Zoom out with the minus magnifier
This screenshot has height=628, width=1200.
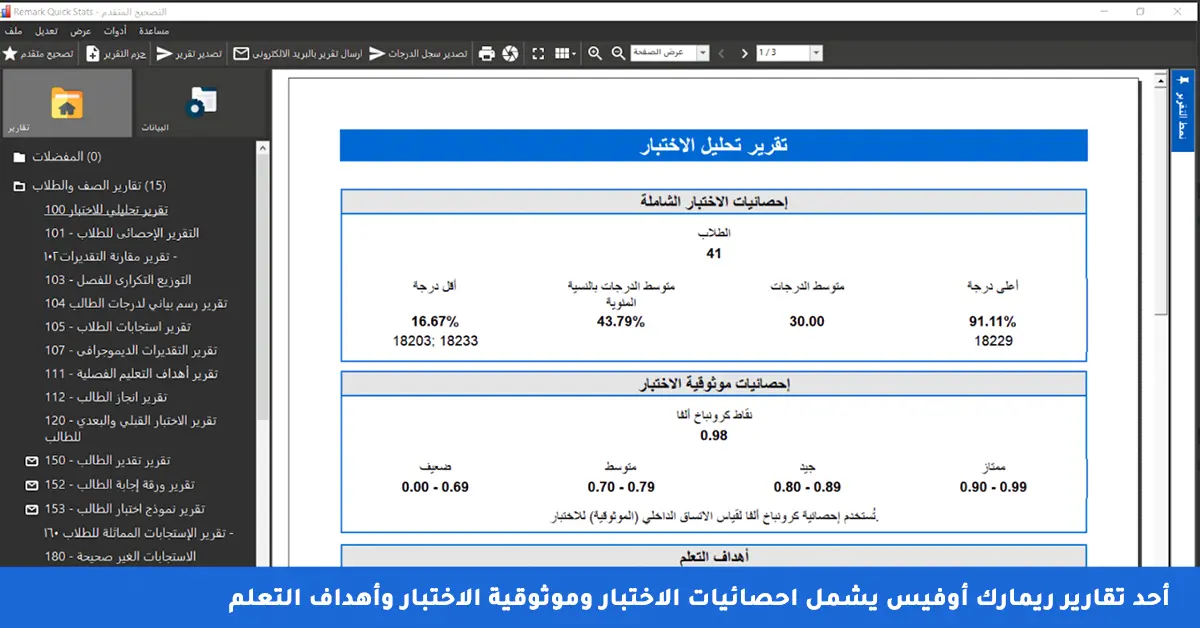[x=618, y=53]
